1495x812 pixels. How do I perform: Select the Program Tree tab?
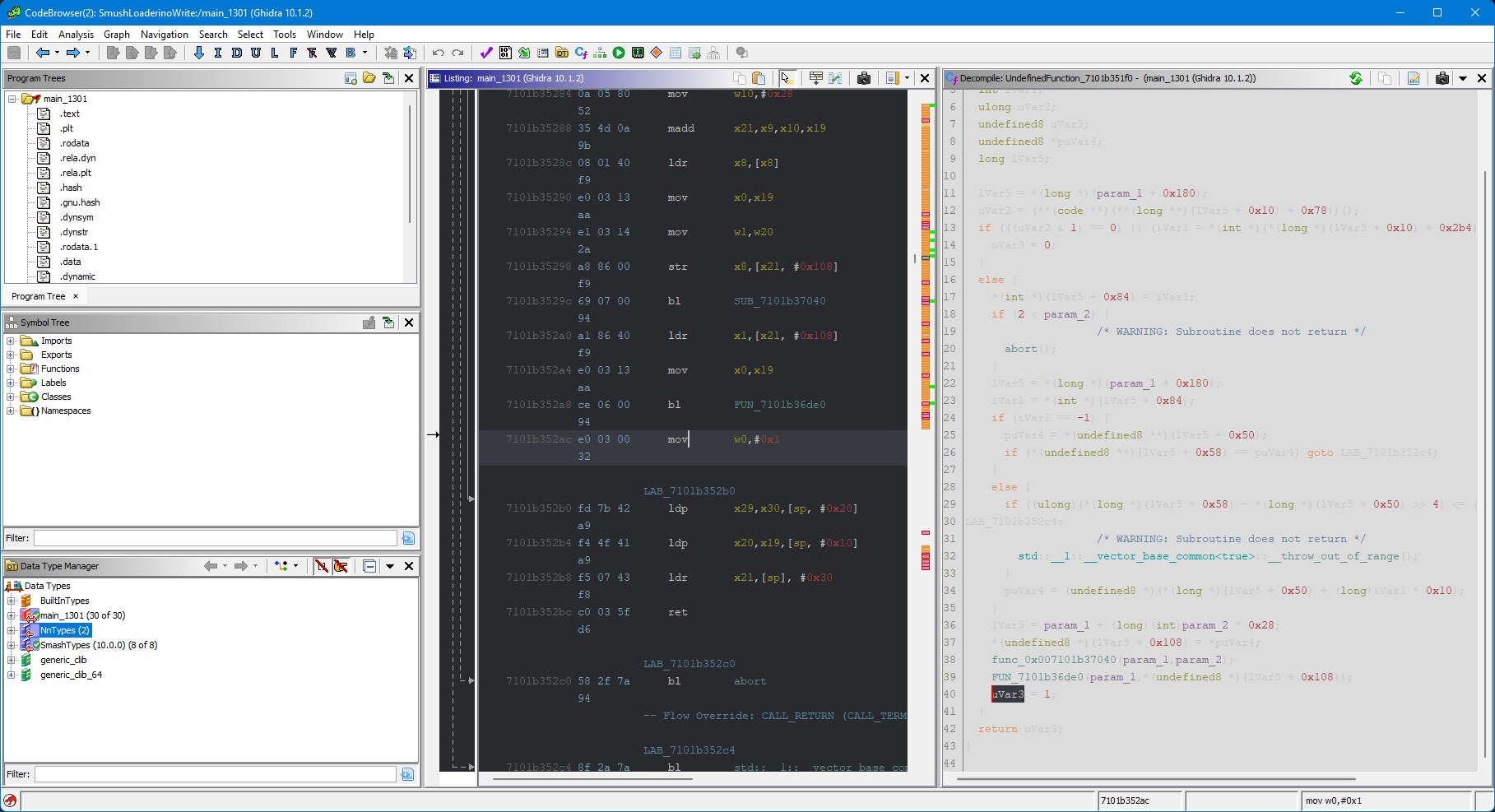pyautogui.click(x=38, y=296)
